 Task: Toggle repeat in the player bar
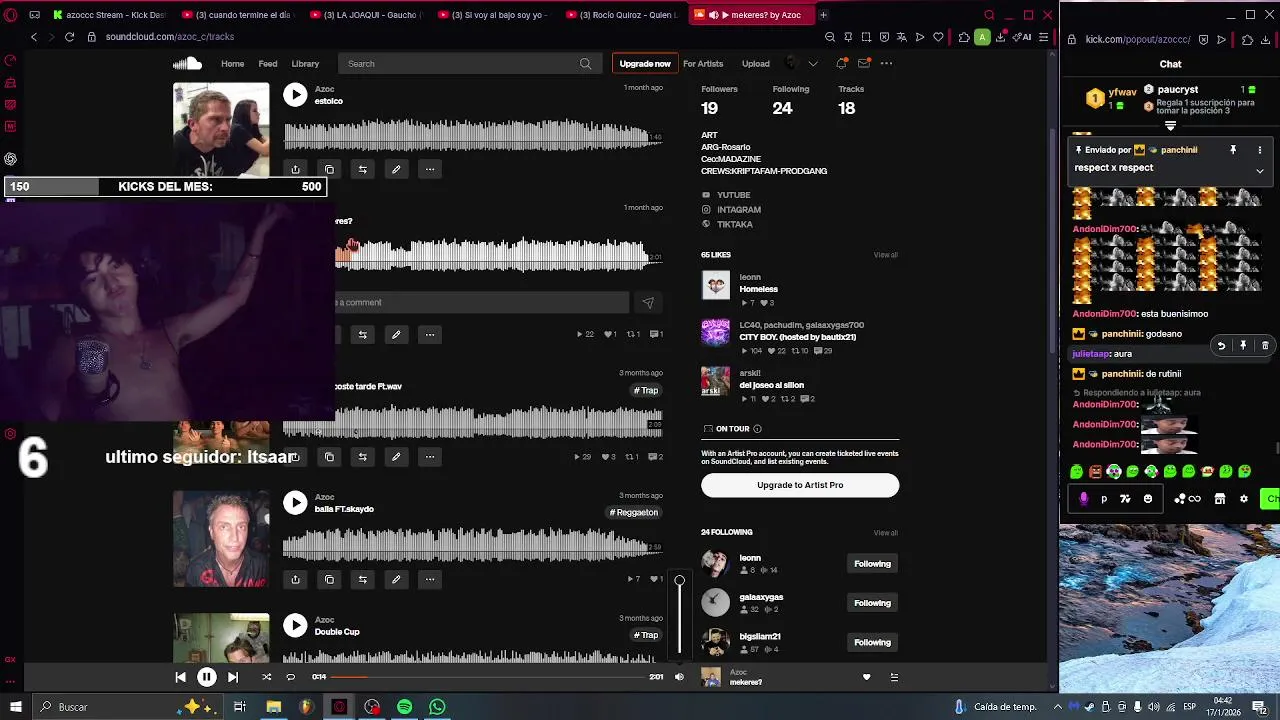[291, 677]
